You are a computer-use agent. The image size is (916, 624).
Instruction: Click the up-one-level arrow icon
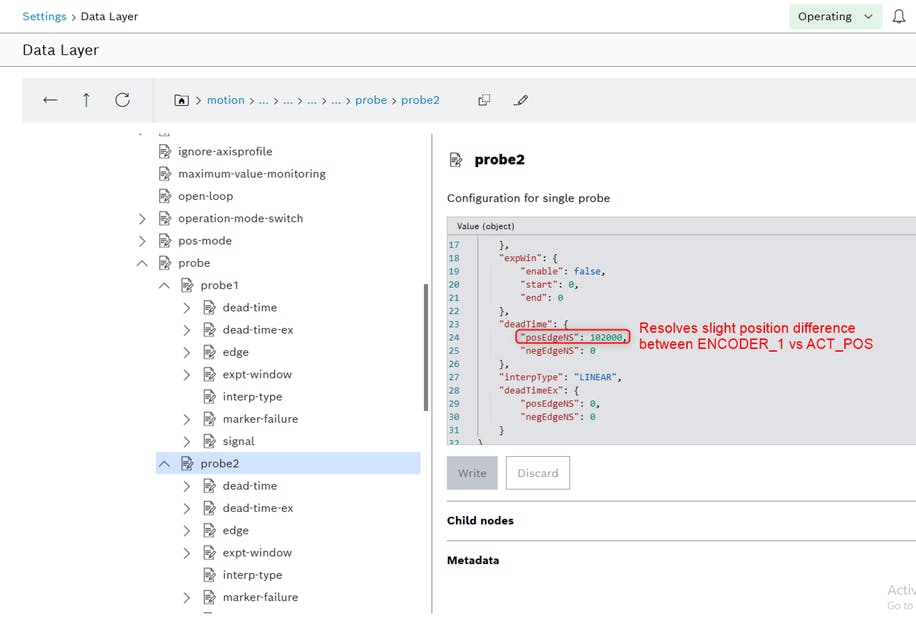(x=86, y=100)
